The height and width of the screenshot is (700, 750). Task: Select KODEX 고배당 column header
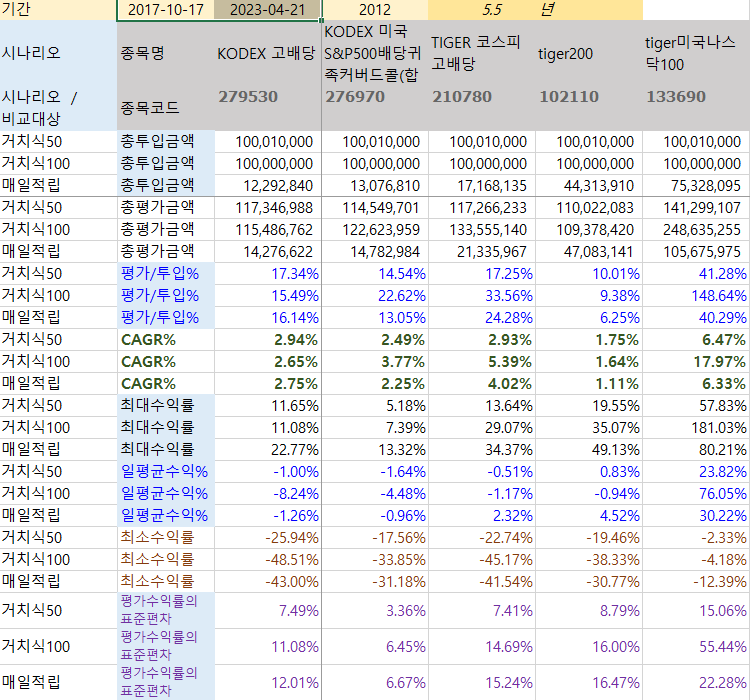pyautogui.click(x=267, y=53)
